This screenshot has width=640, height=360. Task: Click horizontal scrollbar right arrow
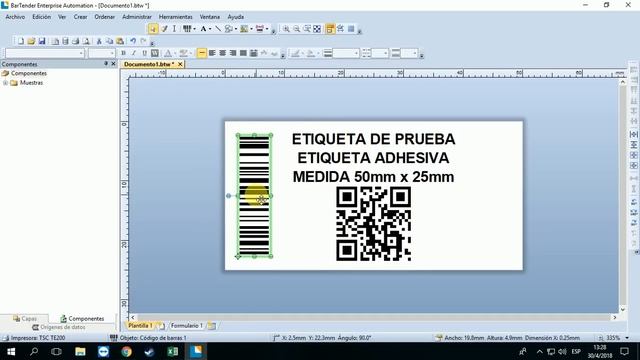coord(615,317)
